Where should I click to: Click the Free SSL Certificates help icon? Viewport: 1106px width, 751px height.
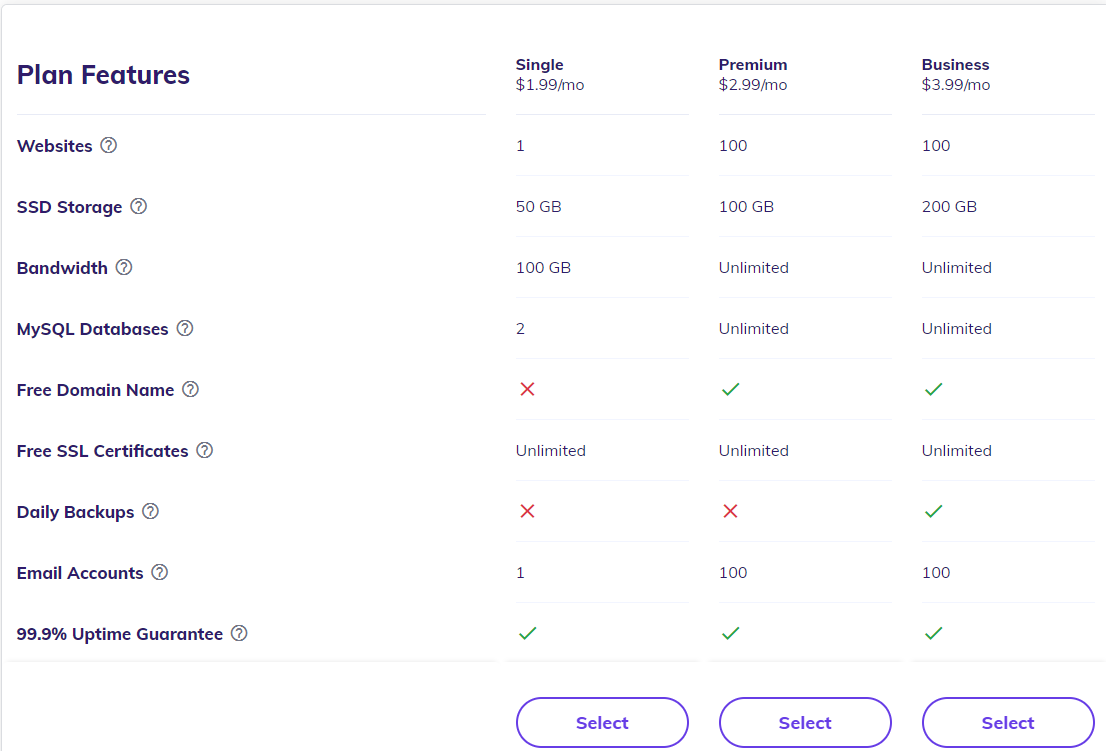pos(205,450)
